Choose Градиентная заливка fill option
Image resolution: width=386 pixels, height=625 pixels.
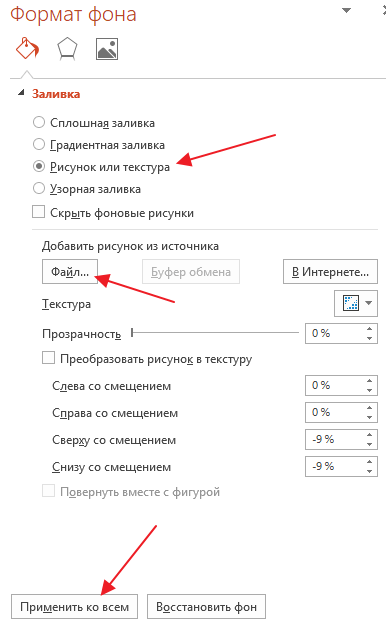(x=39, y=144)
